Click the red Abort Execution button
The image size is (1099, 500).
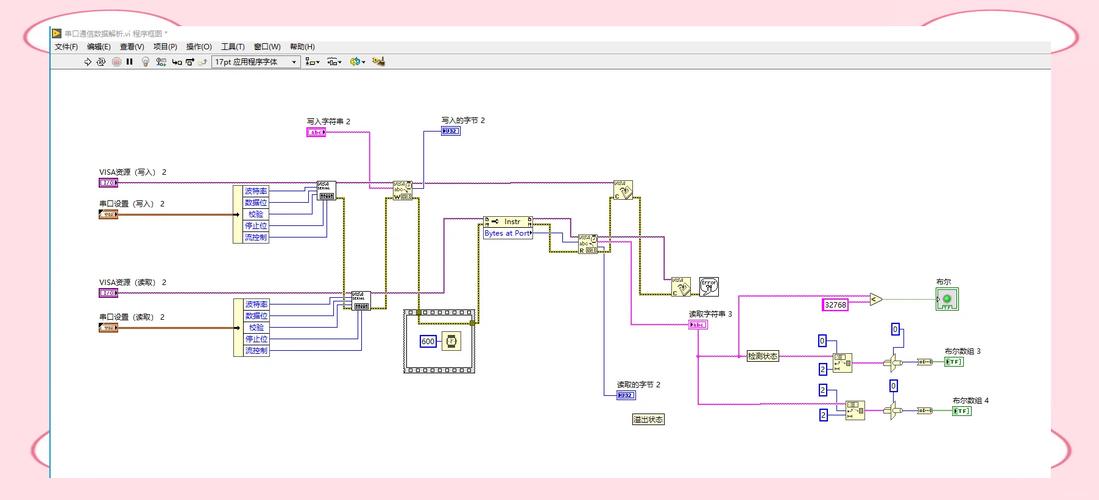tap(116, 62)
